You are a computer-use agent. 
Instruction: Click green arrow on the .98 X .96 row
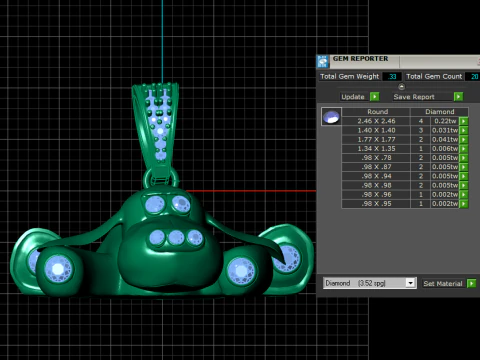pos(464,194)
